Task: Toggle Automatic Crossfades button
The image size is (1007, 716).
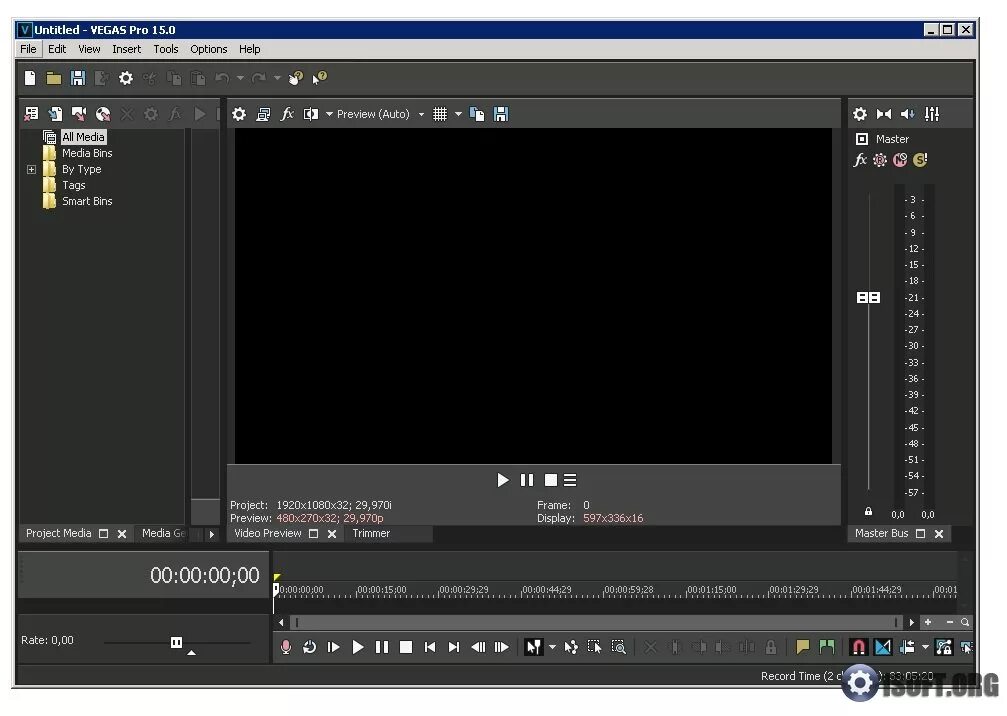Action: (x=883, y=647)
